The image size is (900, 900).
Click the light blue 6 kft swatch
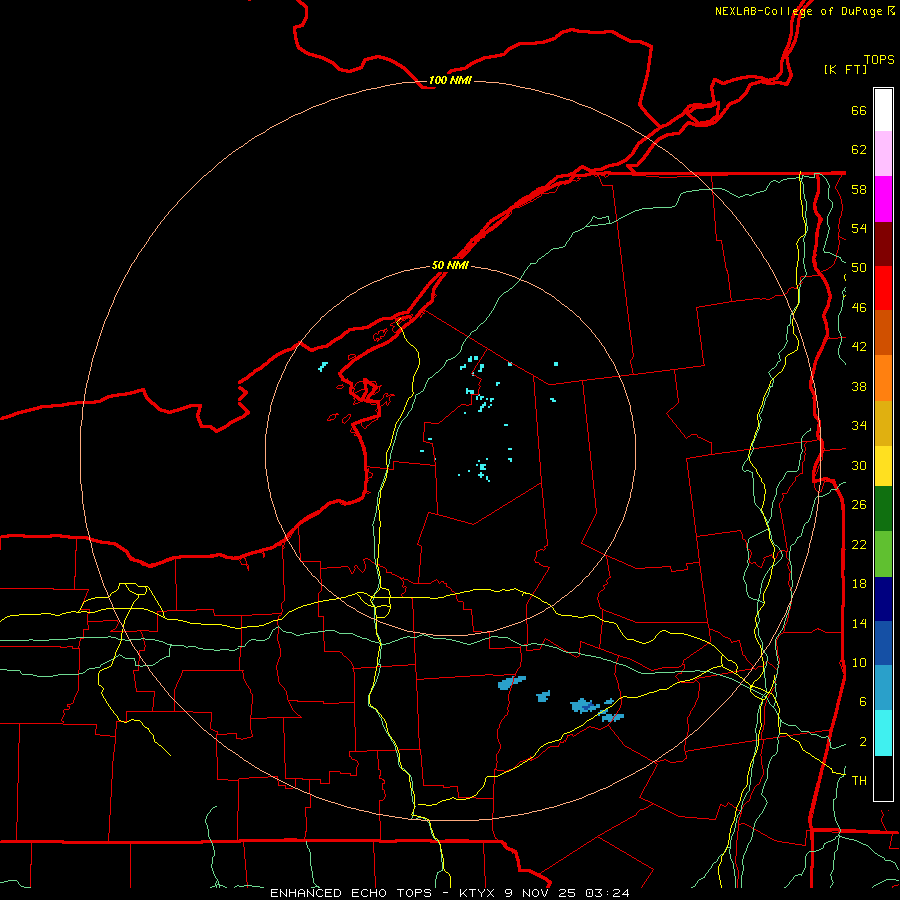(x=883, y=688)
